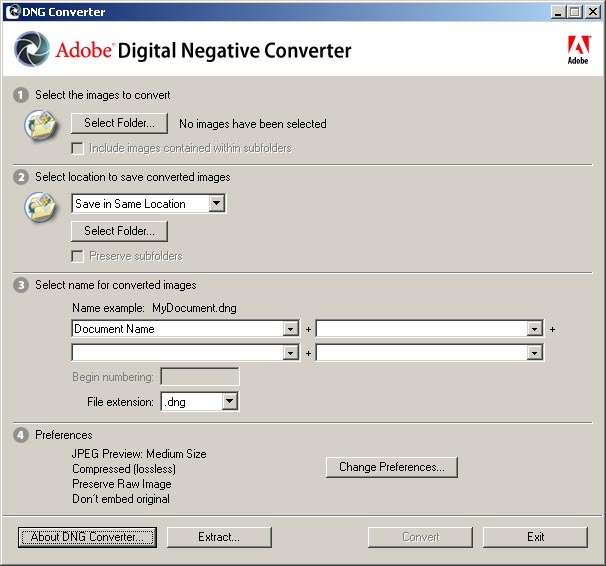Image resolution: width=606 pixels, height=566 pixels.
Task: Click the 'No images have been selected' text
Action: coord(253,124)
